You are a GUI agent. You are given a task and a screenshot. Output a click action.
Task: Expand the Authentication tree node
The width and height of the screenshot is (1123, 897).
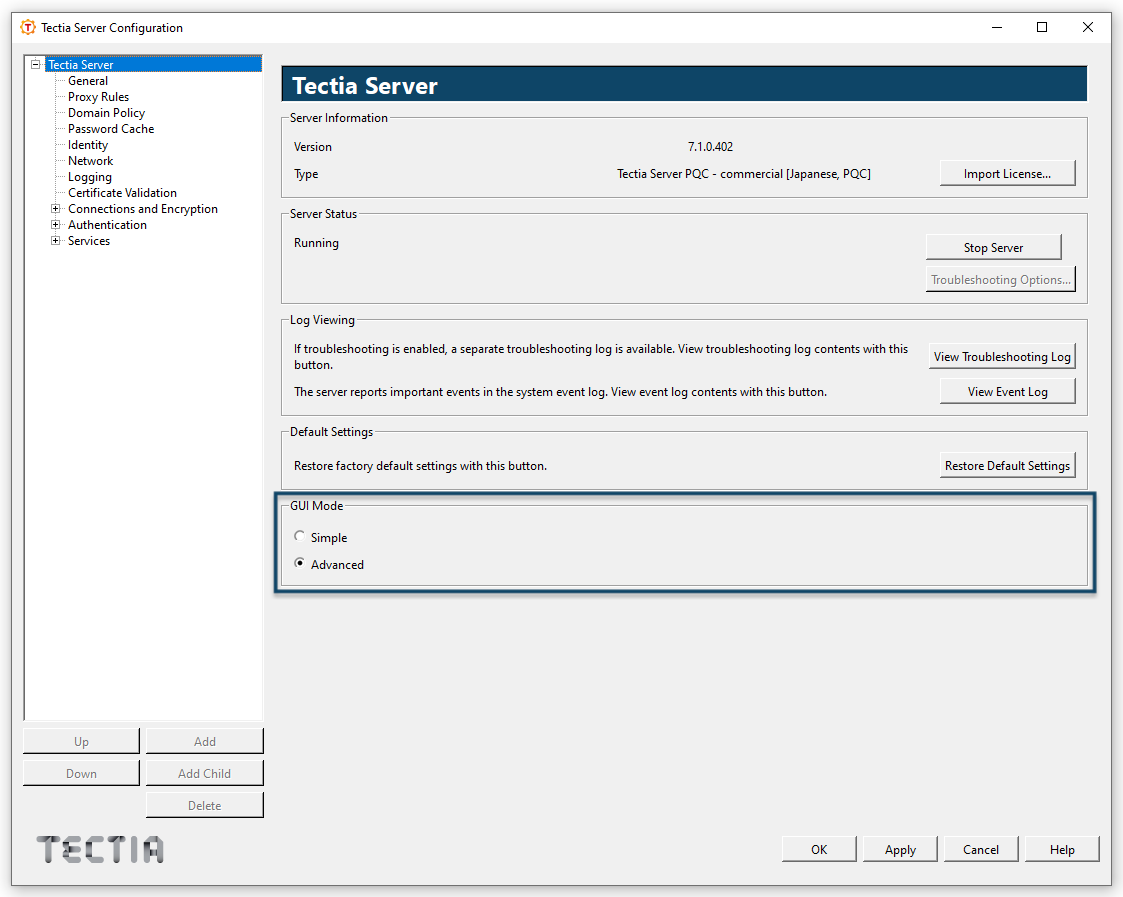point(55,224)
